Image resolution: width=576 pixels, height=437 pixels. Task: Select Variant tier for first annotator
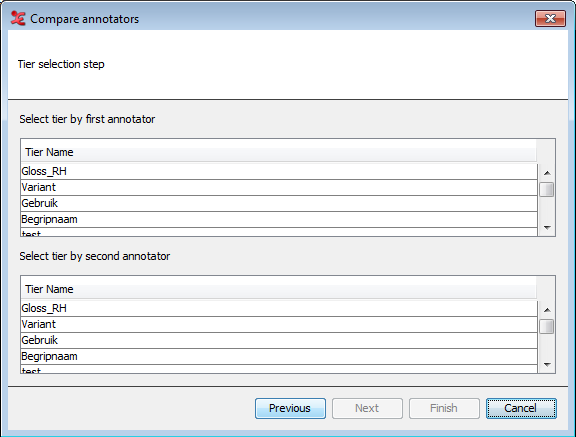[x=279, y=187]
